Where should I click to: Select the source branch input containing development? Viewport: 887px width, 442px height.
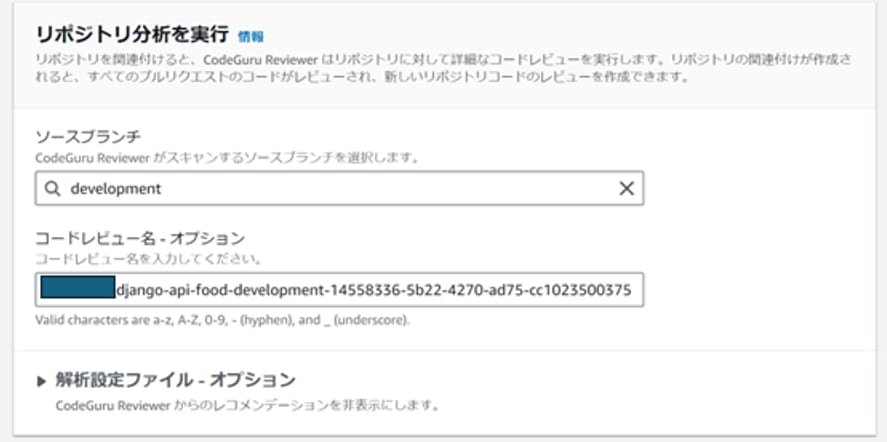339,188
